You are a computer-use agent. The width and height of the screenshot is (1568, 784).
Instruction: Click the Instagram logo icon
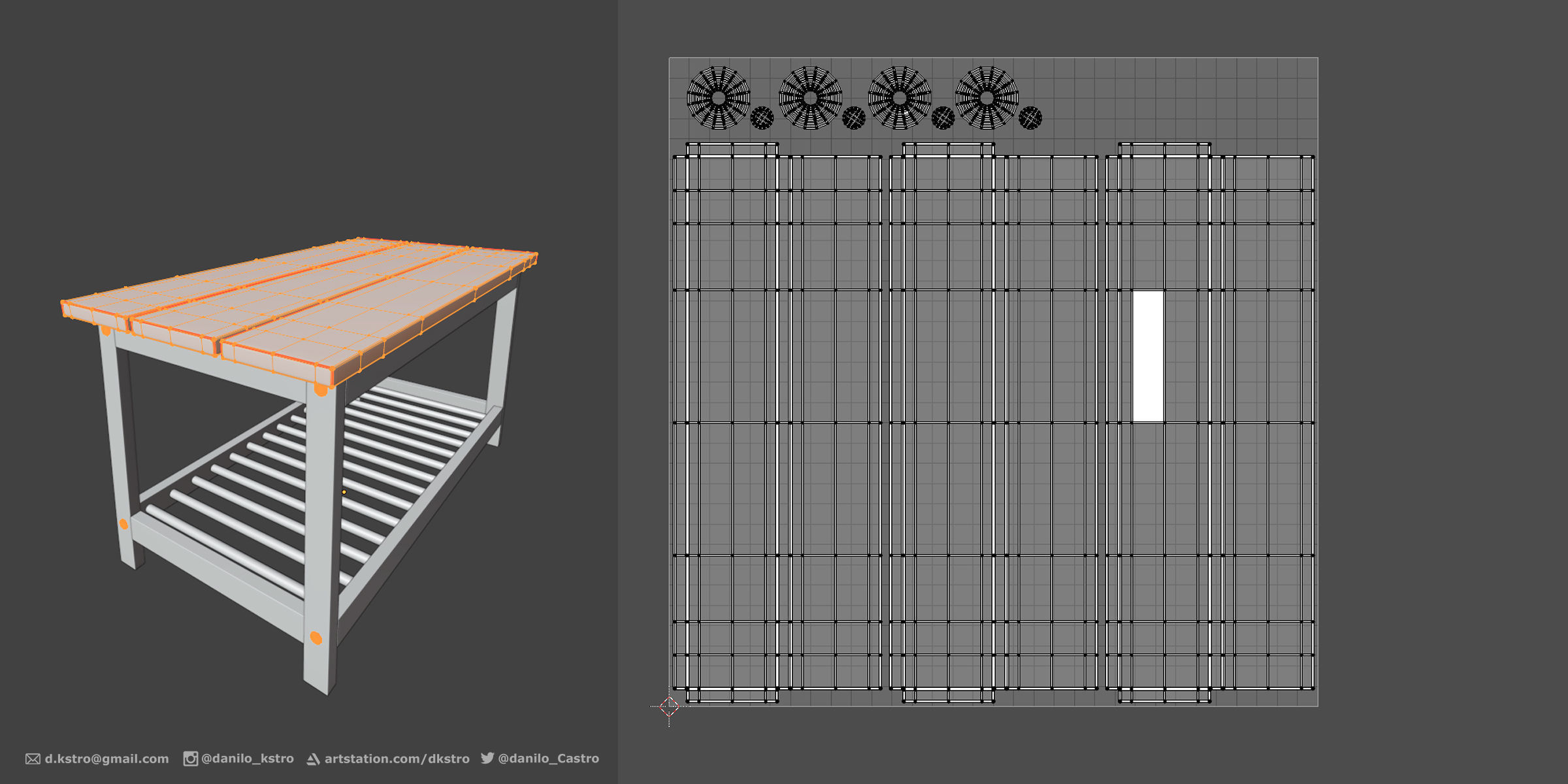(x=190, y=759)
